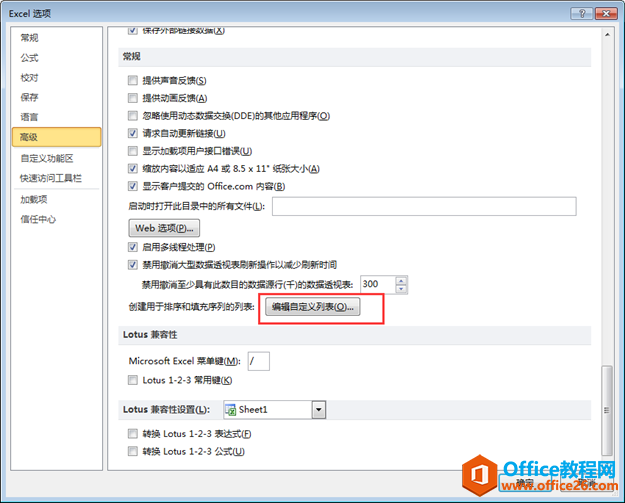The width and height of the screenshot is (625, 503).
Task: Toggle scale content for A4 paper checkbox
Action: pos(133,169)
